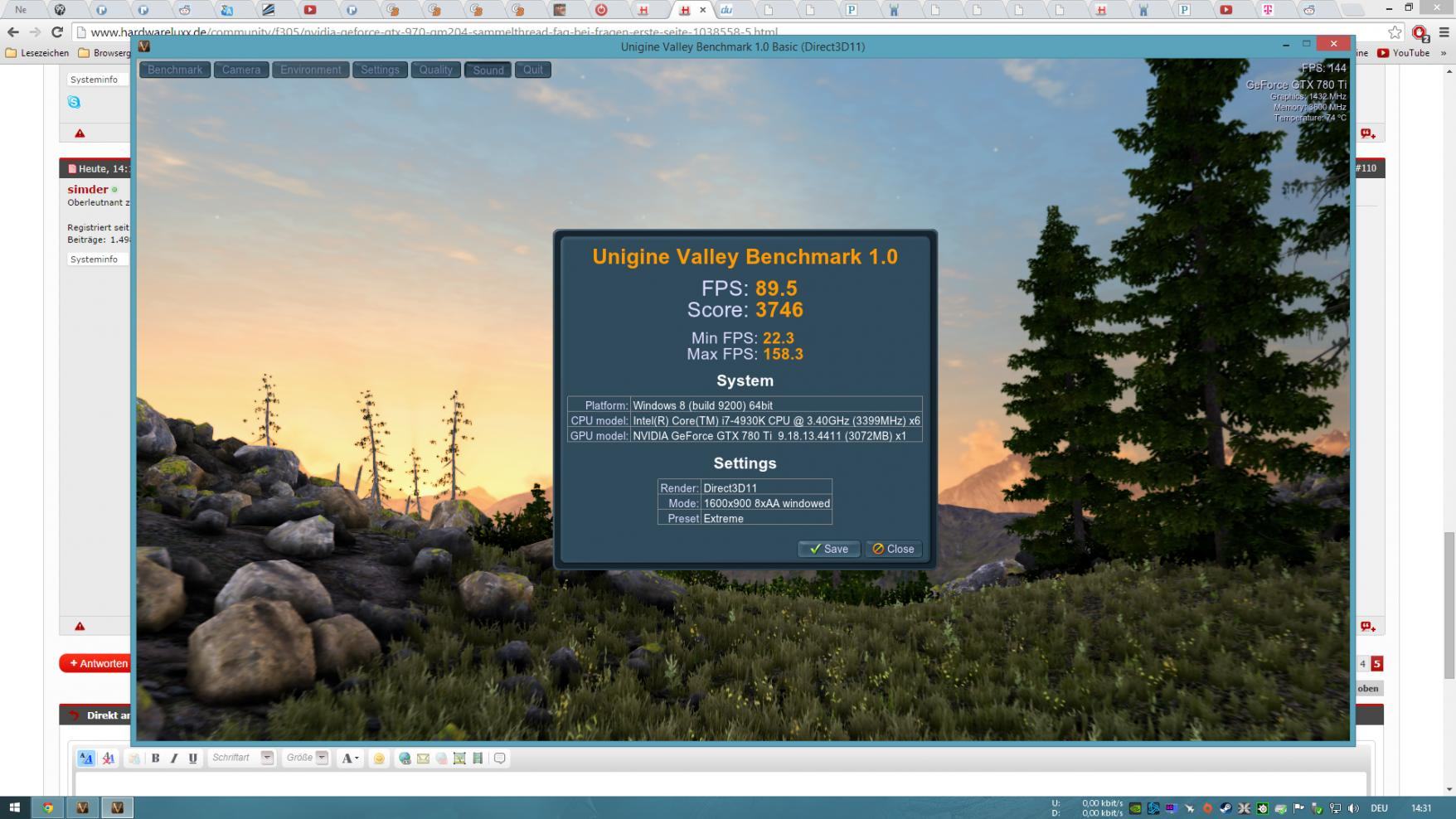Click the multi-quote icon below post #110
Image resolution: width=1456 pixels, height=819 pixels.
point(1367,627)
